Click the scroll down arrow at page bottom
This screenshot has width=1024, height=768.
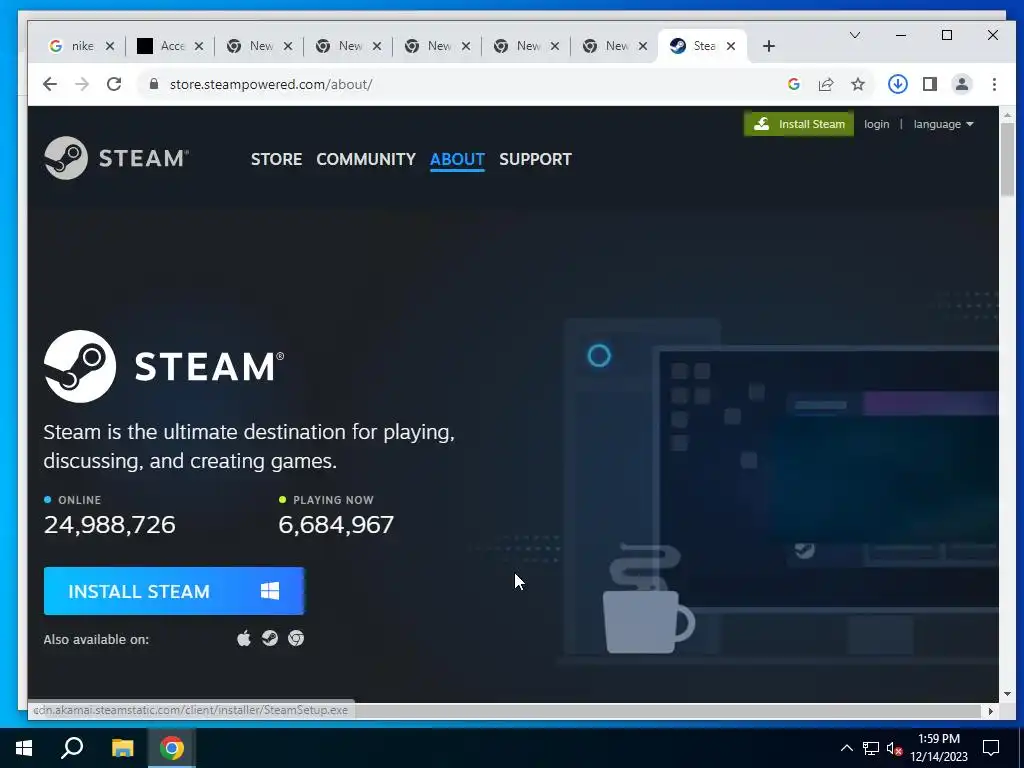pos(1007,694)
